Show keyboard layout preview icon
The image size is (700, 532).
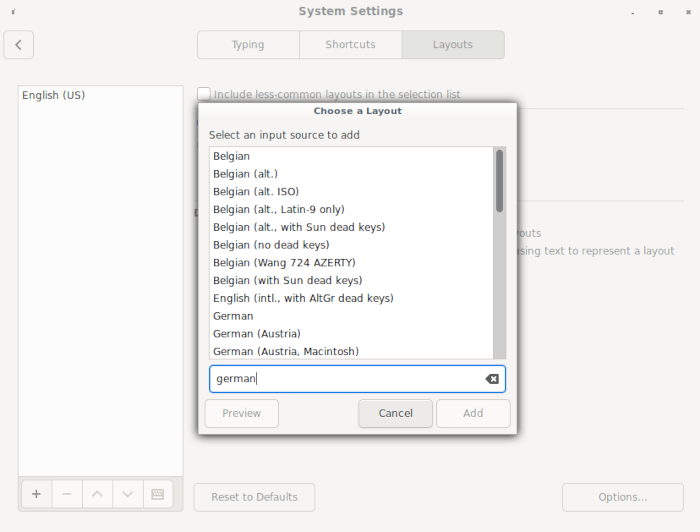[x=158, y=494]
